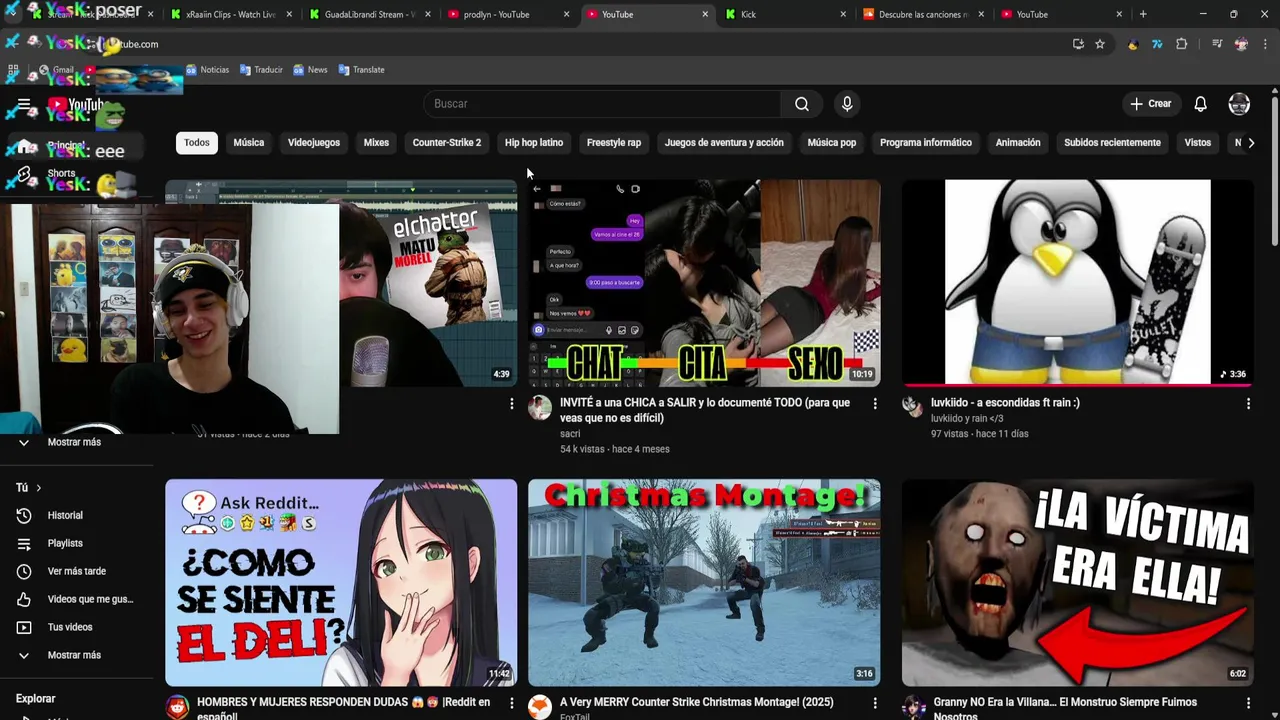Switch to GuadaLibrandi Stream browser tab

[x=368, y=14]
